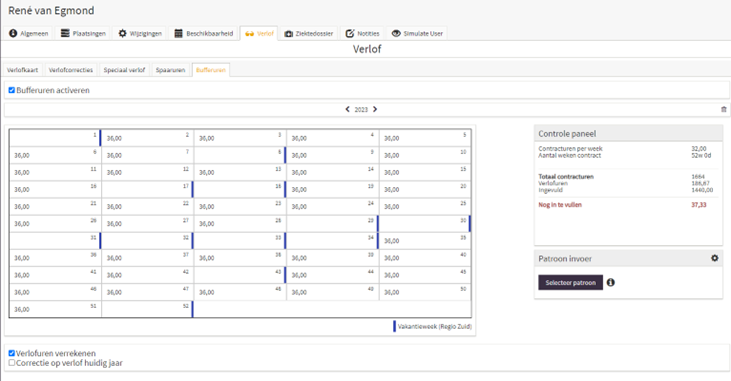Edit week 3 hours field

[x=240, y=138]
